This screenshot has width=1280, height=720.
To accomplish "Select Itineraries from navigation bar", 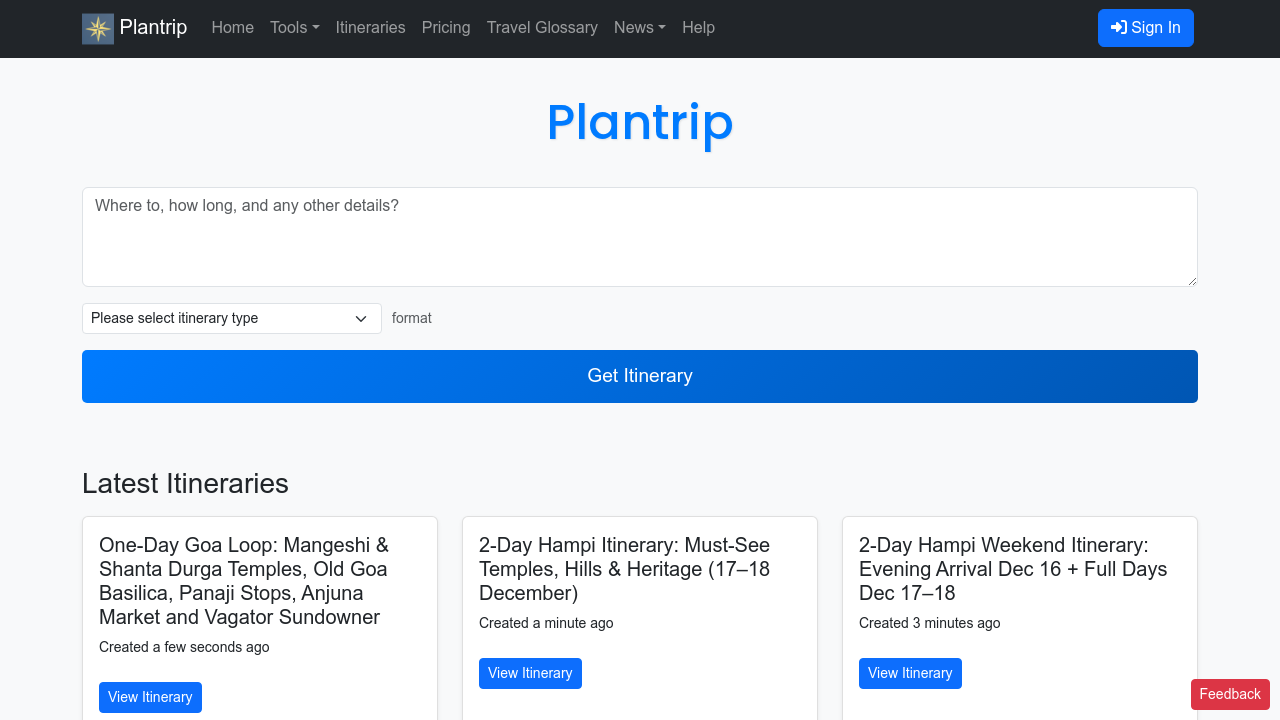I will coord(370,28).
